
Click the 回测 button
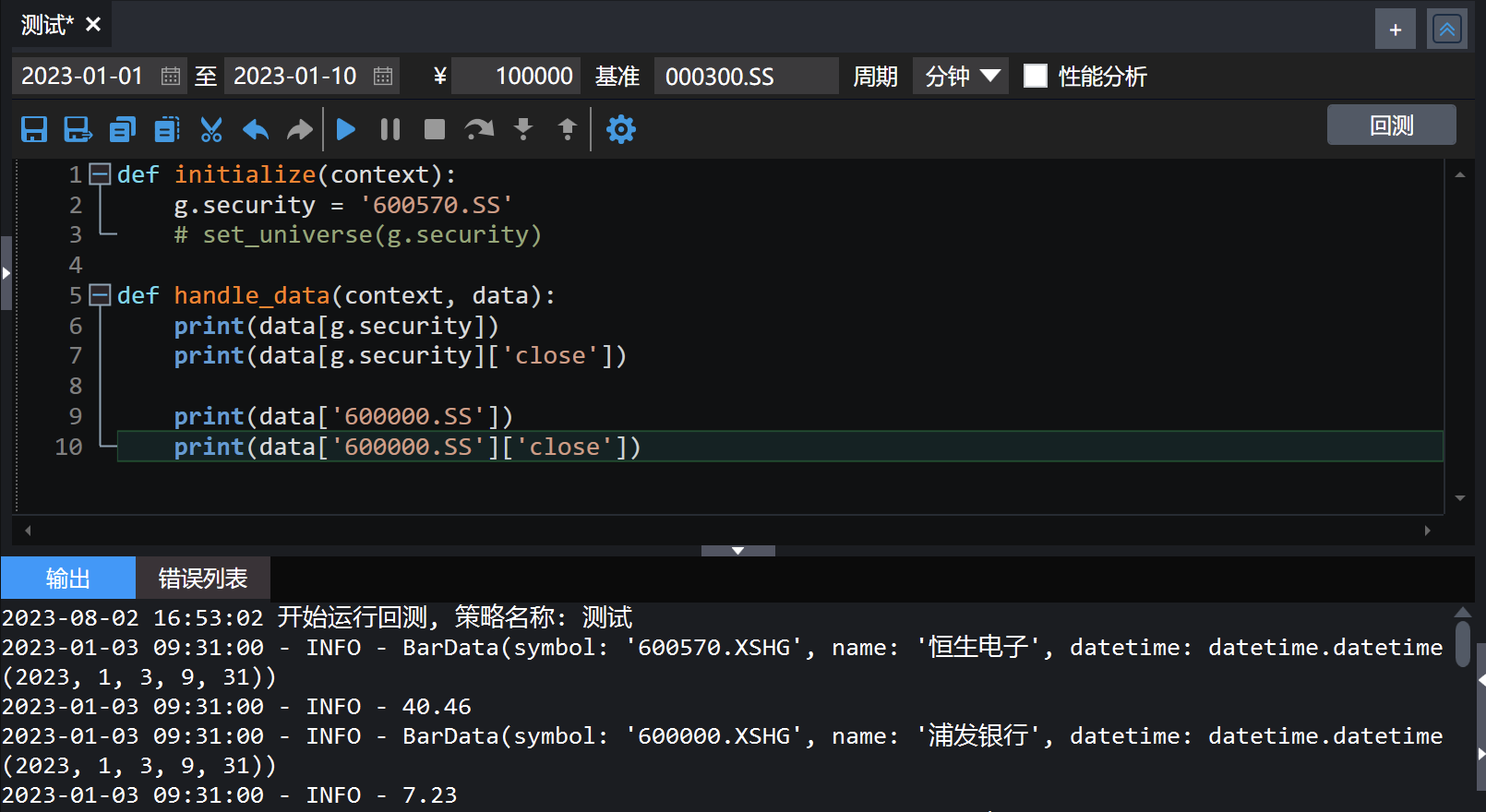[1391, 125]
